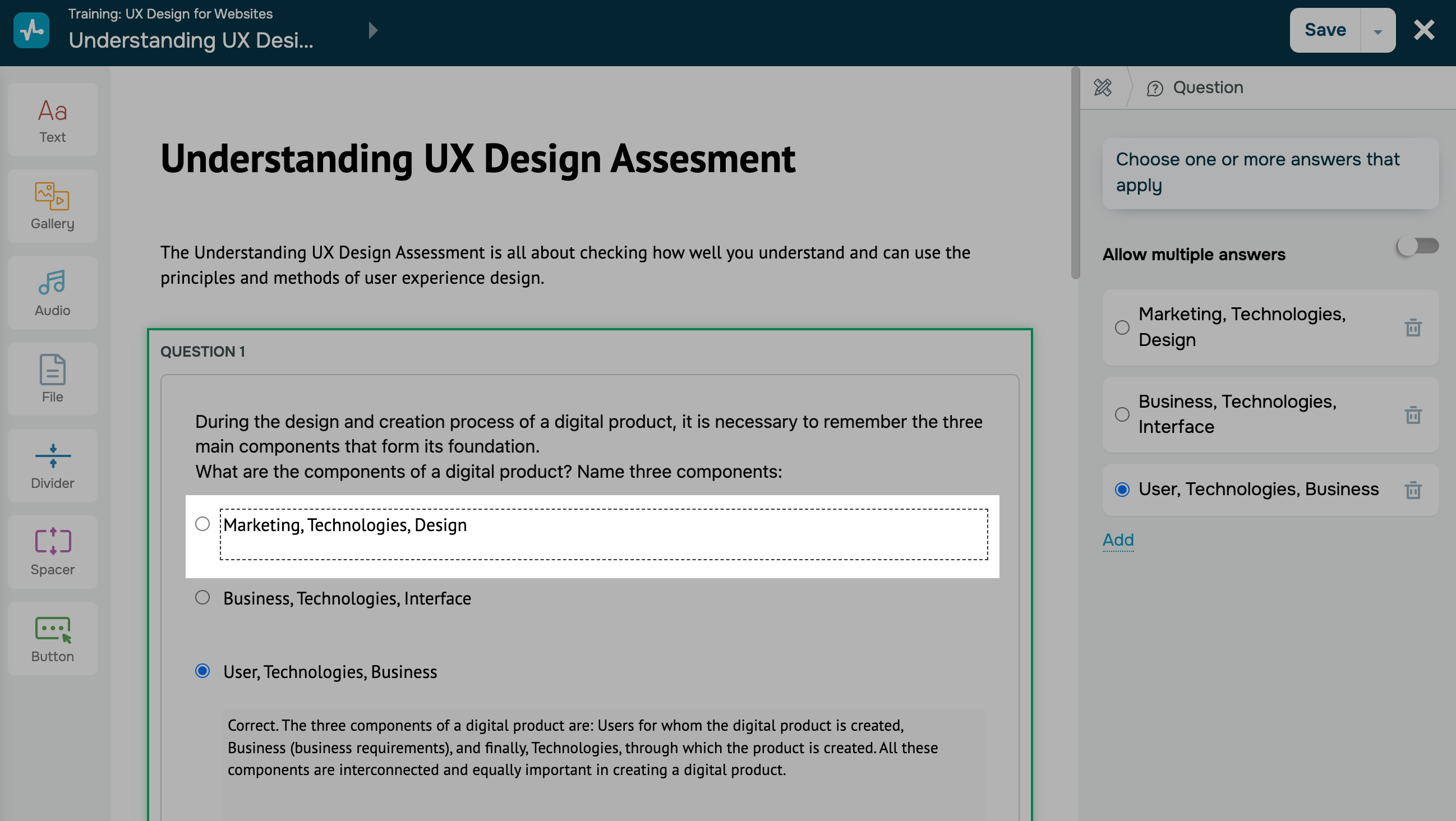
Task: Insert a Spacer block
Action: 53,552
